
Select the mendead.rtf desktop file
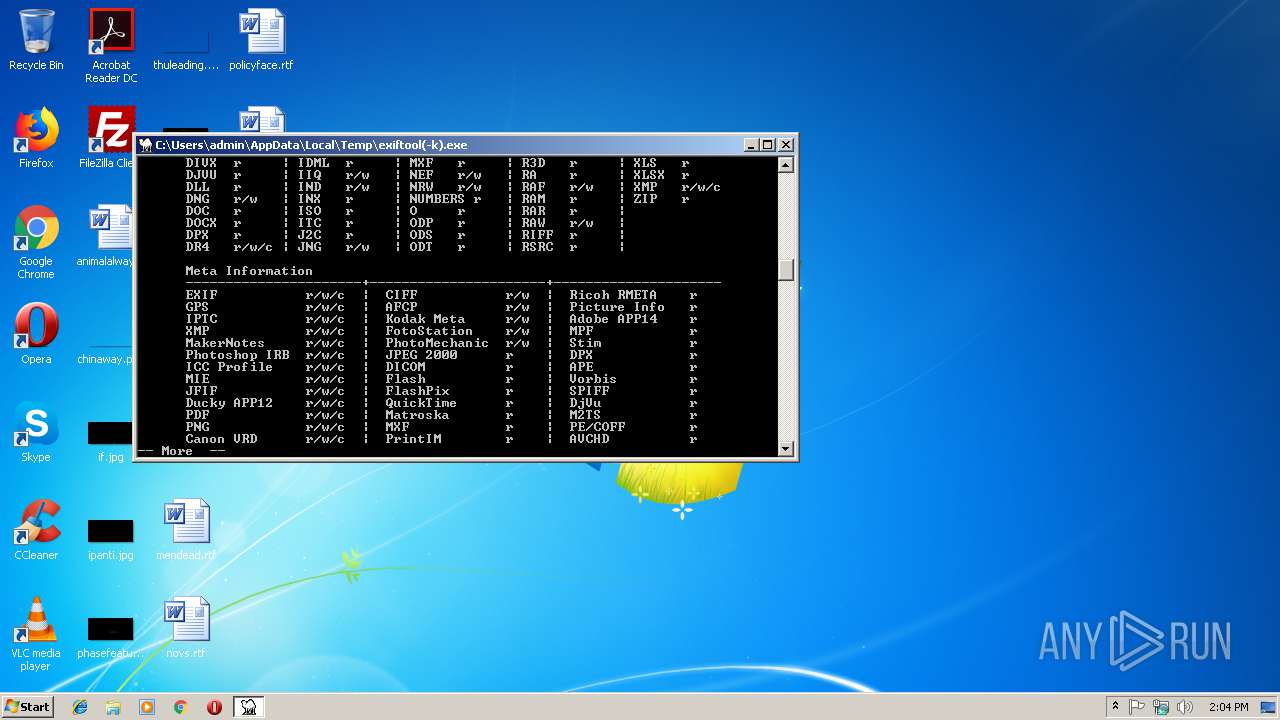click(186, 531)
